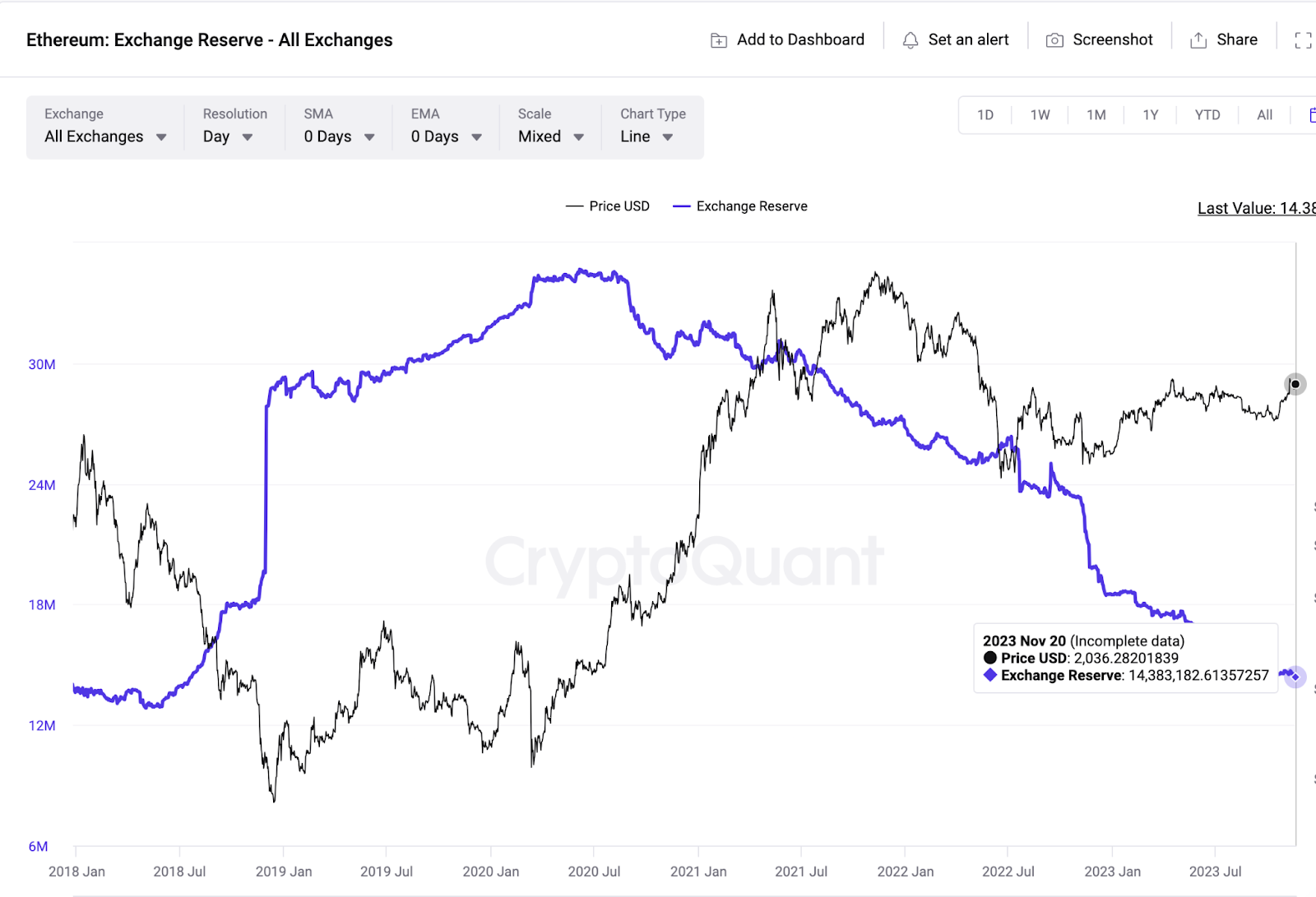Click the alert bell icon
Screen dimensions: 1316x897
910,40
